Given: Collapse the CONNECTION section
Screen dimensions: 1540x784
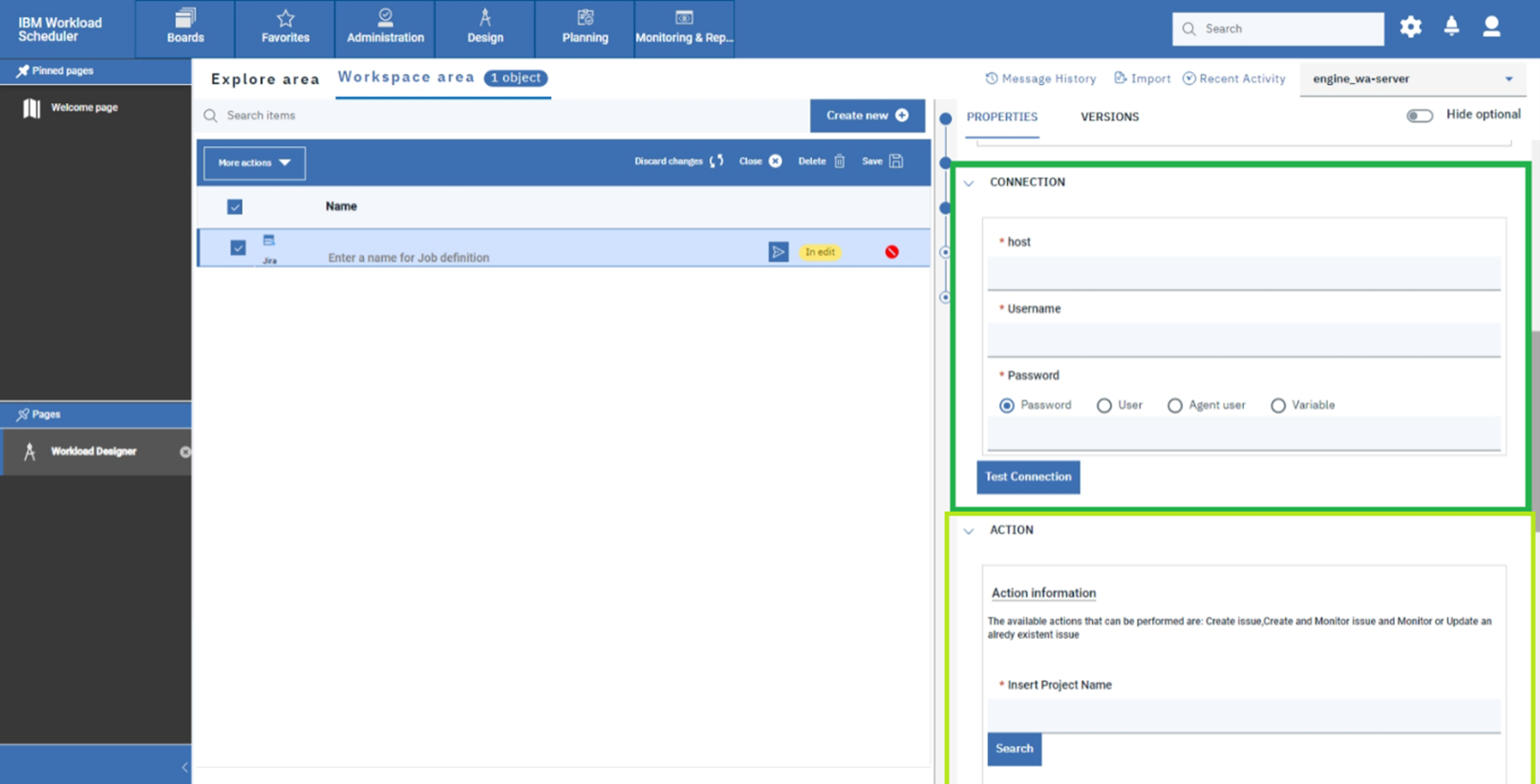Looking at the screenshot, I should [x=969, y=182].
